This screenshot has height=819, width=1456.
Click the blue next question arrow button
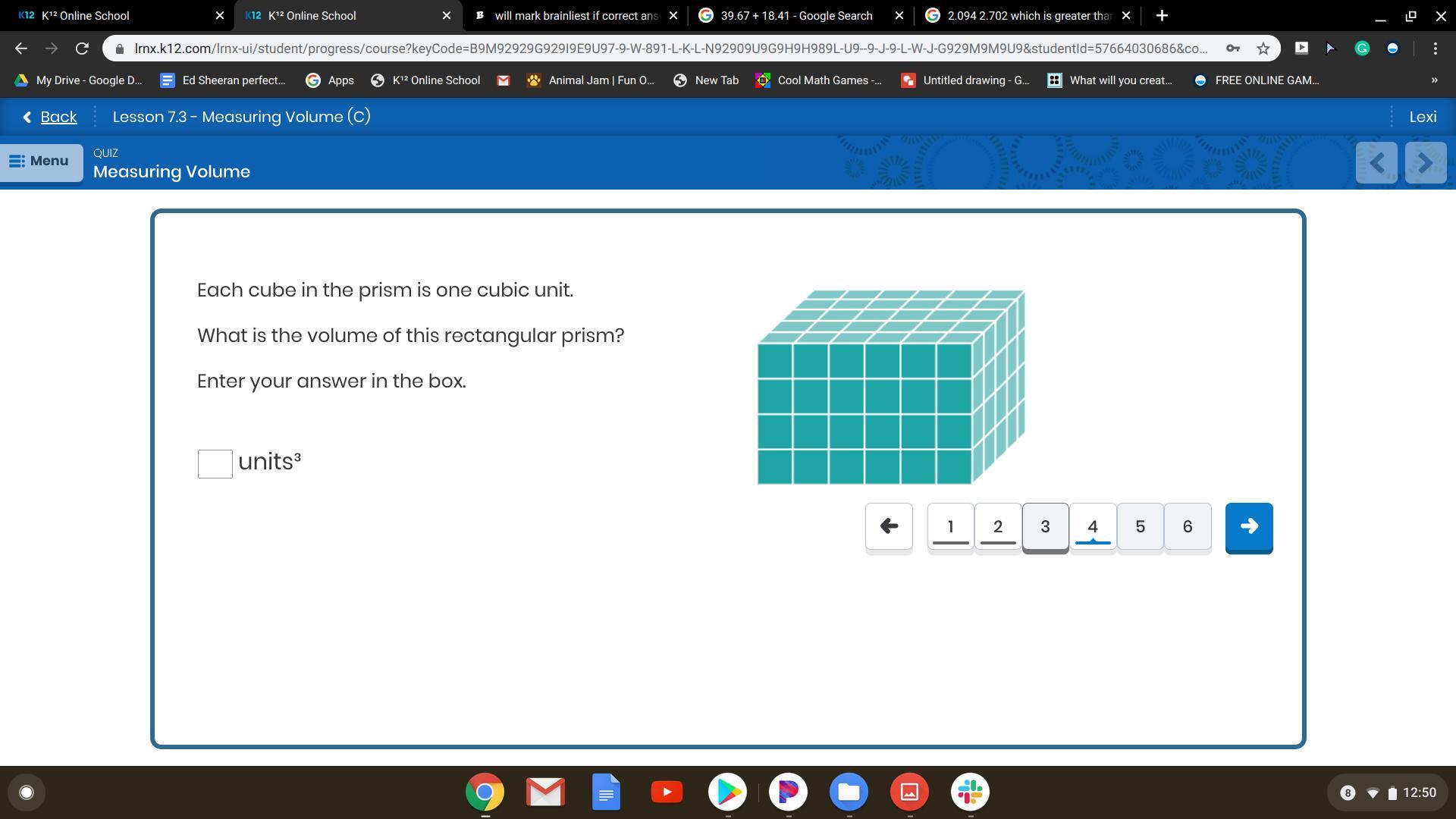(x=1248, y=526)
